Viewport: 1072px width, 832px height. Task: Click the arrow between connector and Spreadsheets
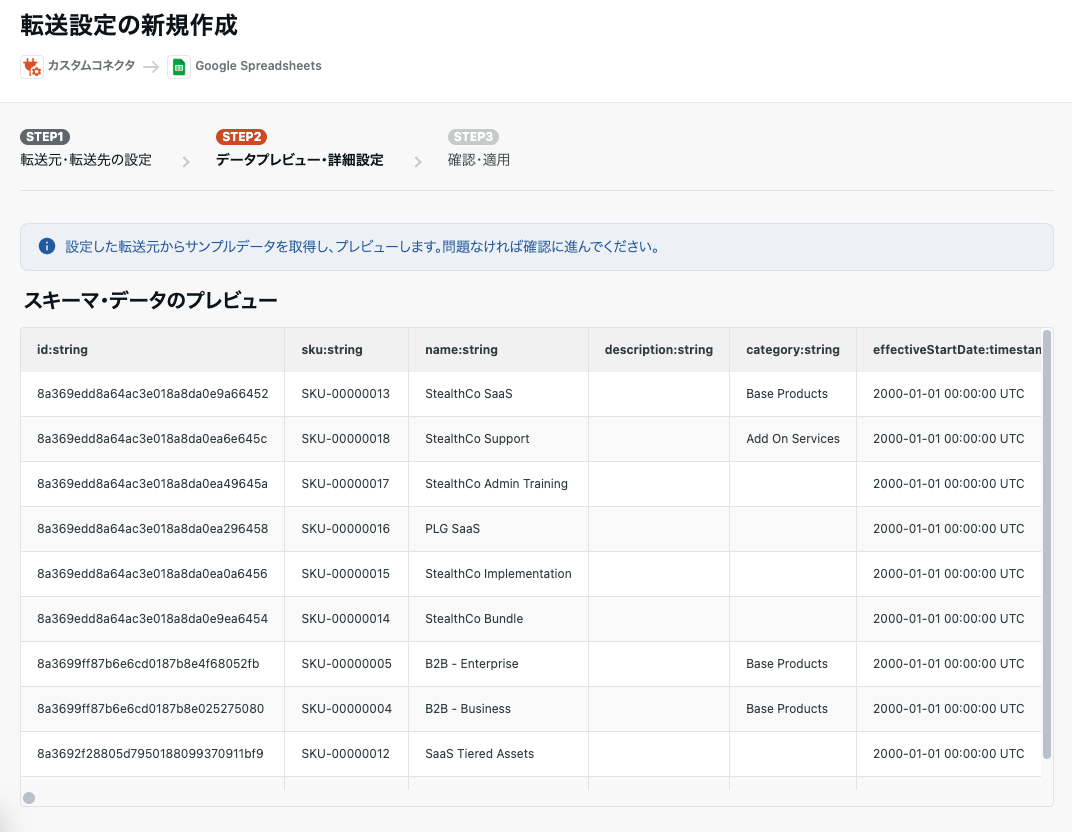pyautogui.click(x=151, y=67)
